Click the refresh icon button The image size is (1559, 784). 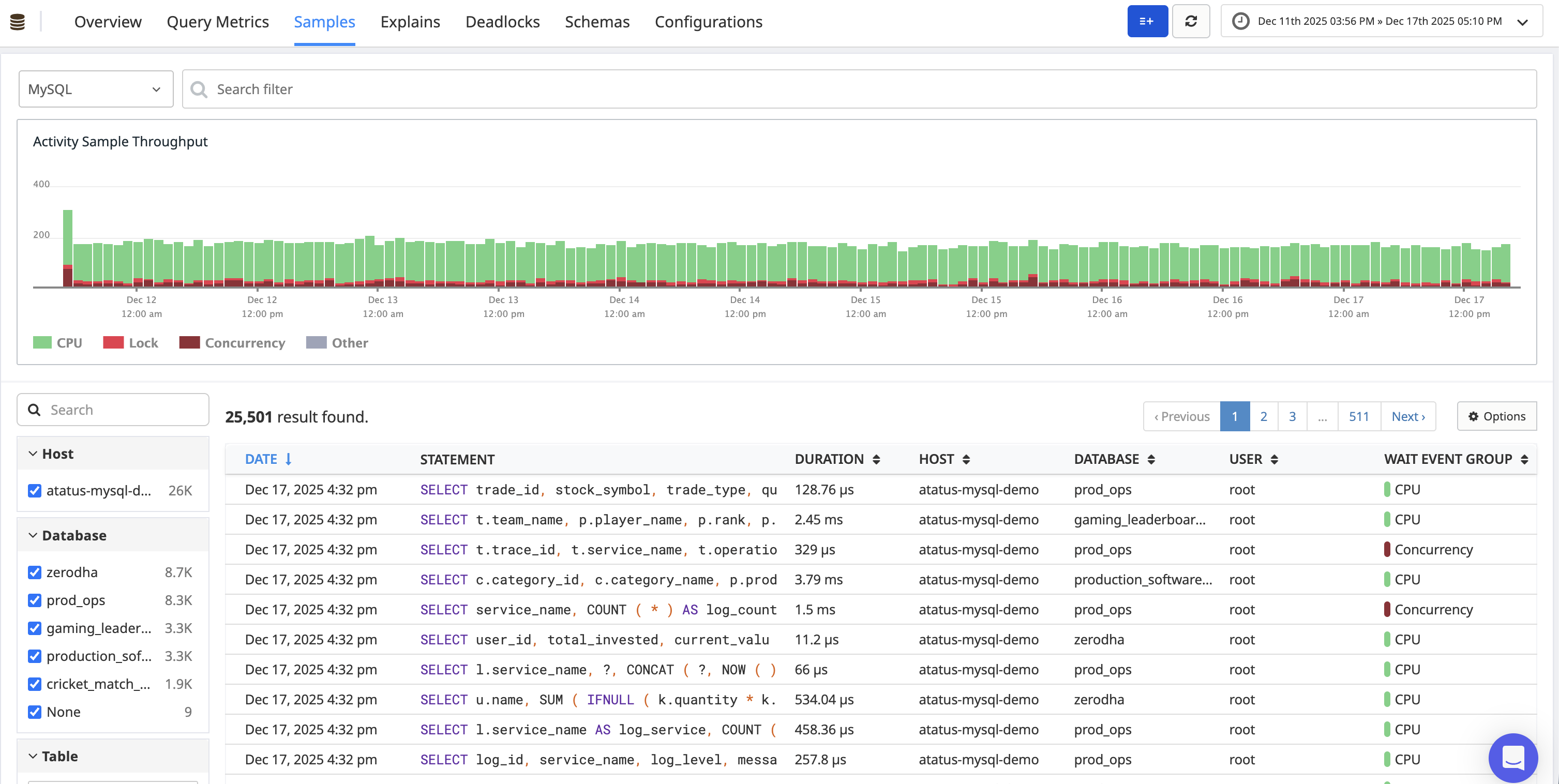click(1190, 22)
